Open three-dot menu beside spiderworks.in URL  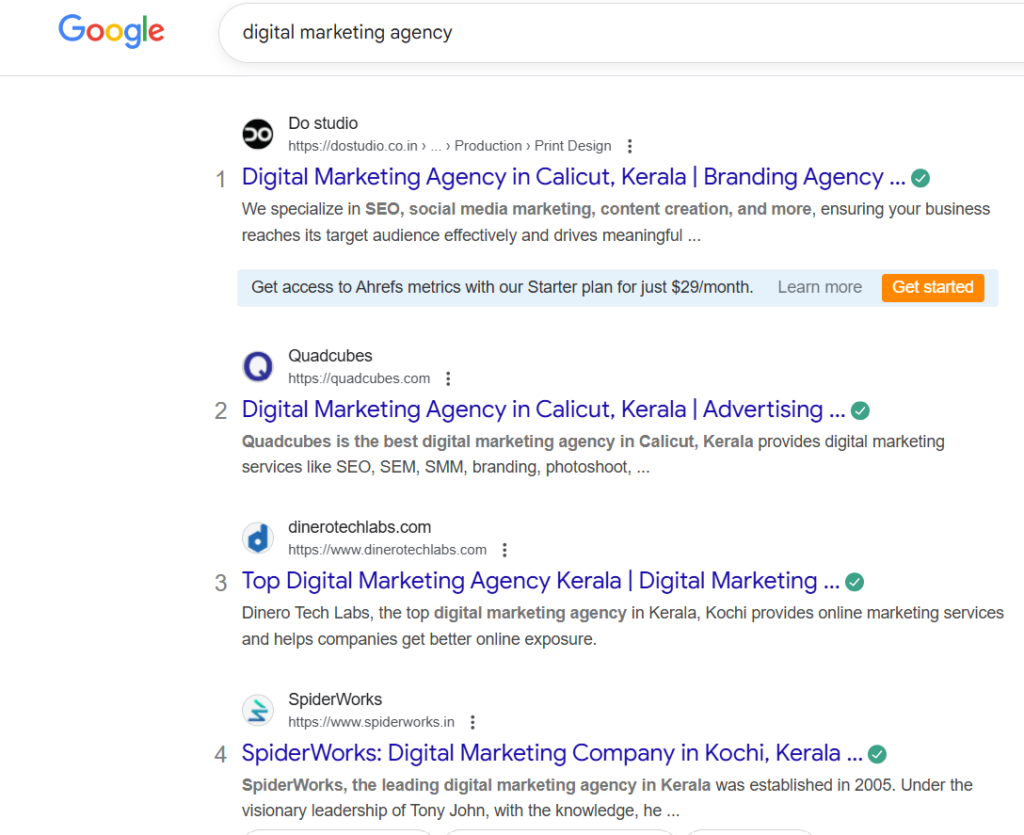click(473, 722)
